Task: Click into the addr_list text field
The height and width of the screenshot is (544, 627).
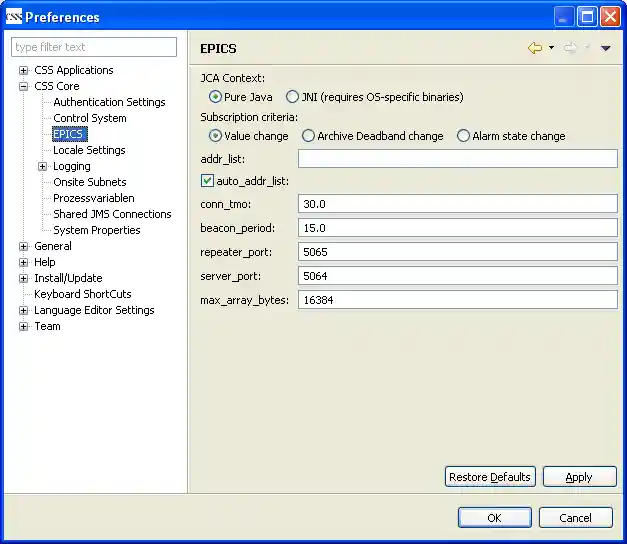Action: [x=457, y=158]
